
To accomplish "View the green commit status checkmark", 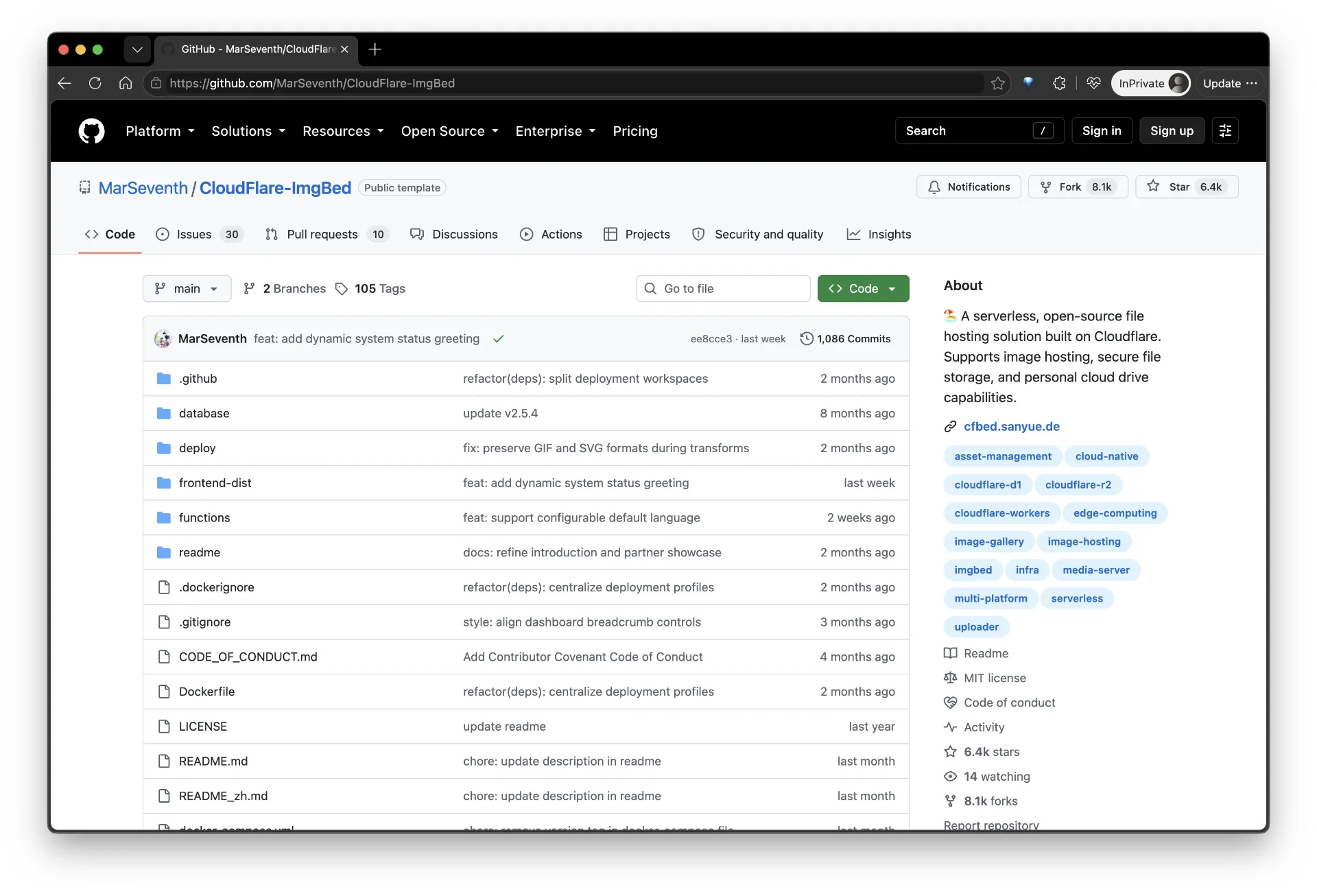I will (499, 339).
